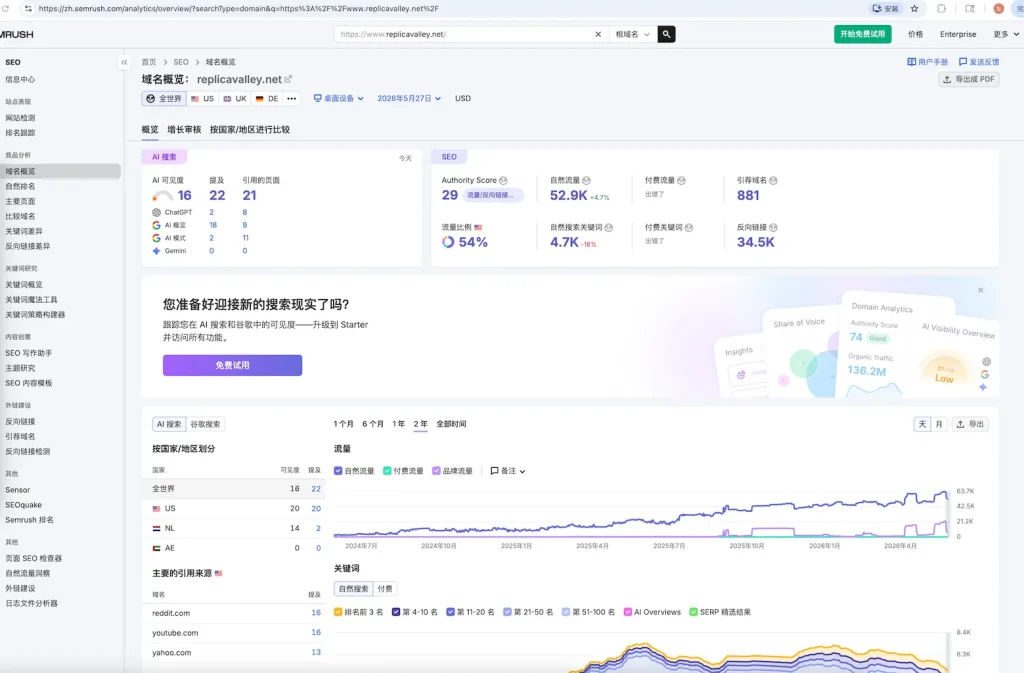This screenshot has width=1024, height=673.
Task: Open Keyword Magic Tool in sidebar
Action: (x=31, y=300)
